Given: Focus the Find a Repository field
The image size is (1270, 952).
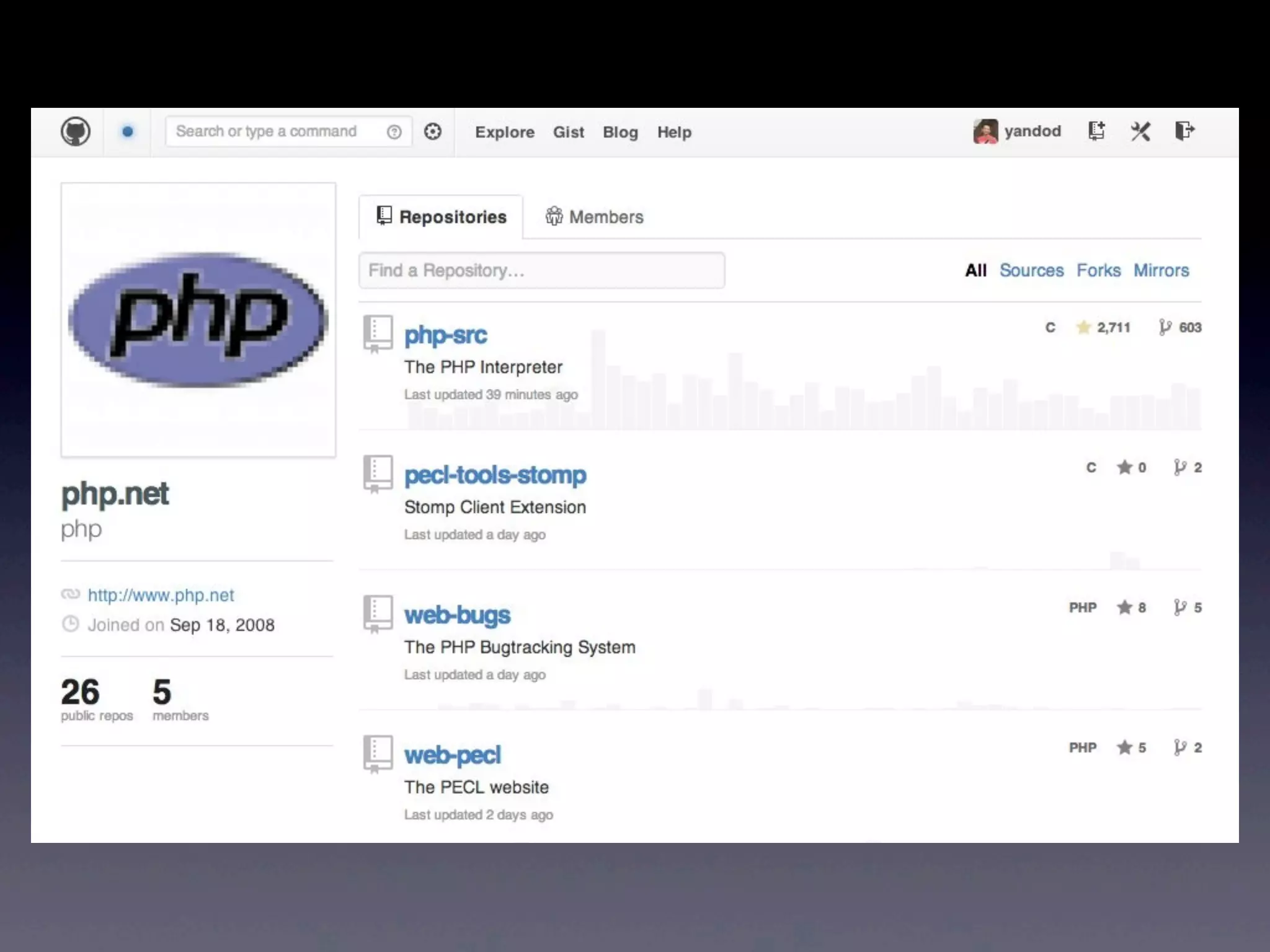Looking at the screenshot, I should [541, 270].
